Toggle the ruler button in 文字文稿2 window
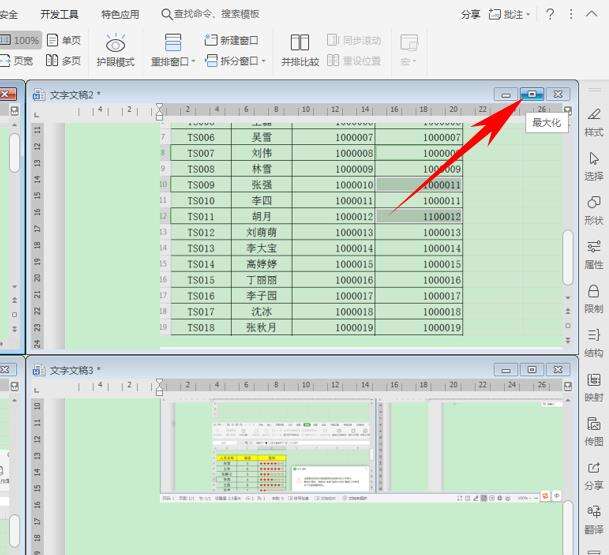This screenshot has width=609, height=555. pyautogui.click(x=567, y=111)
